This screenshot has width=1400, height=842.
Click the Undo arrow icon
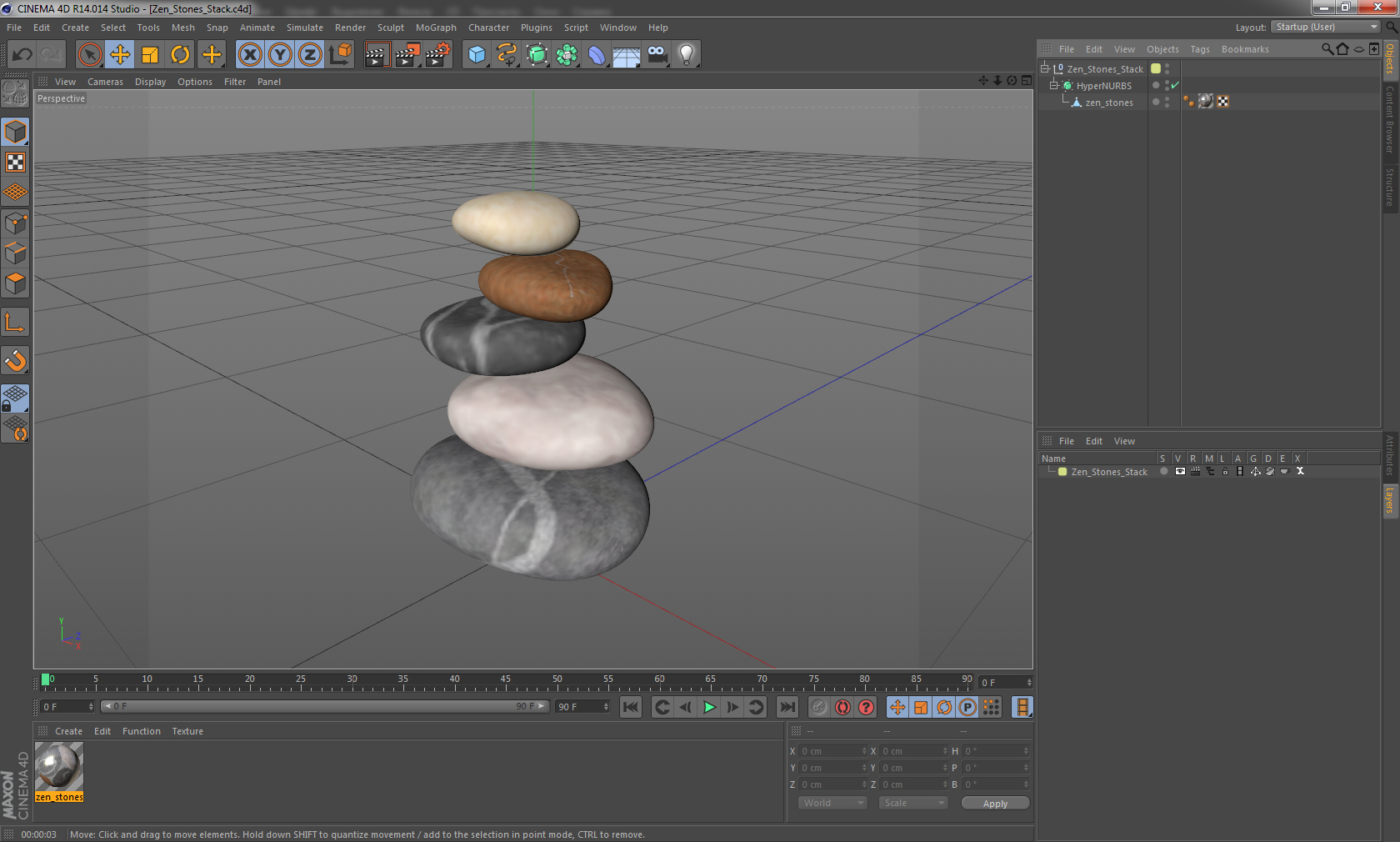tap(22, 55)
